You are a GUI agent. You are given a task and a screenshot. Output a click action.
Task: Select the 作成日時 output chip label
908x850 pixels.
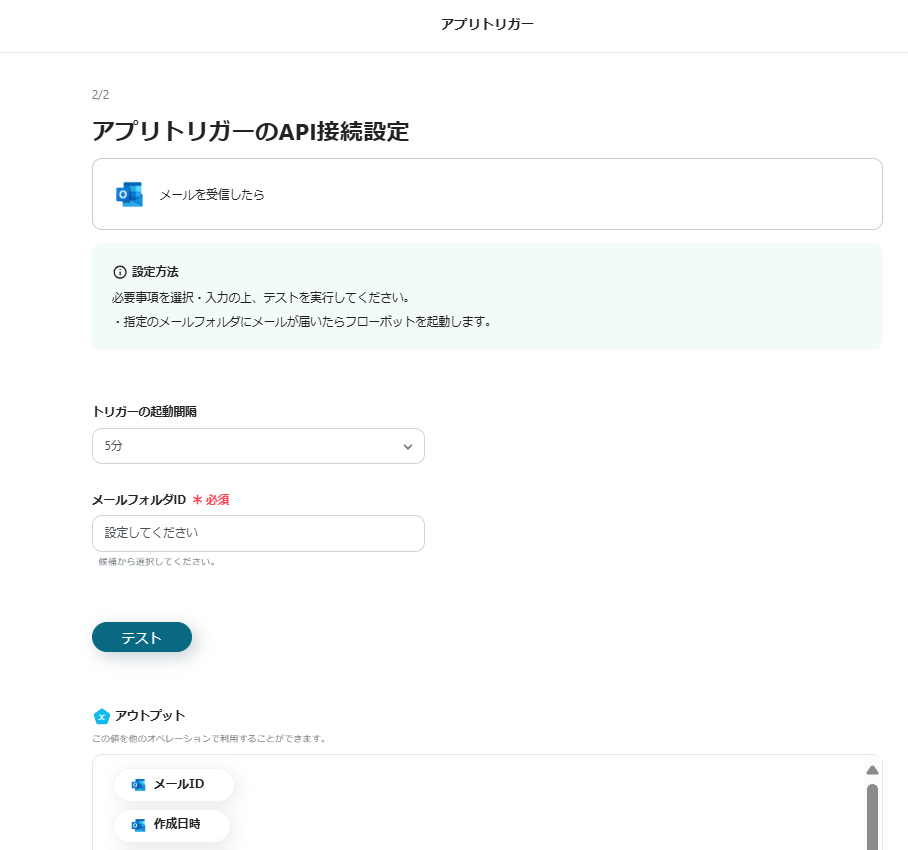tap(177, 825)
